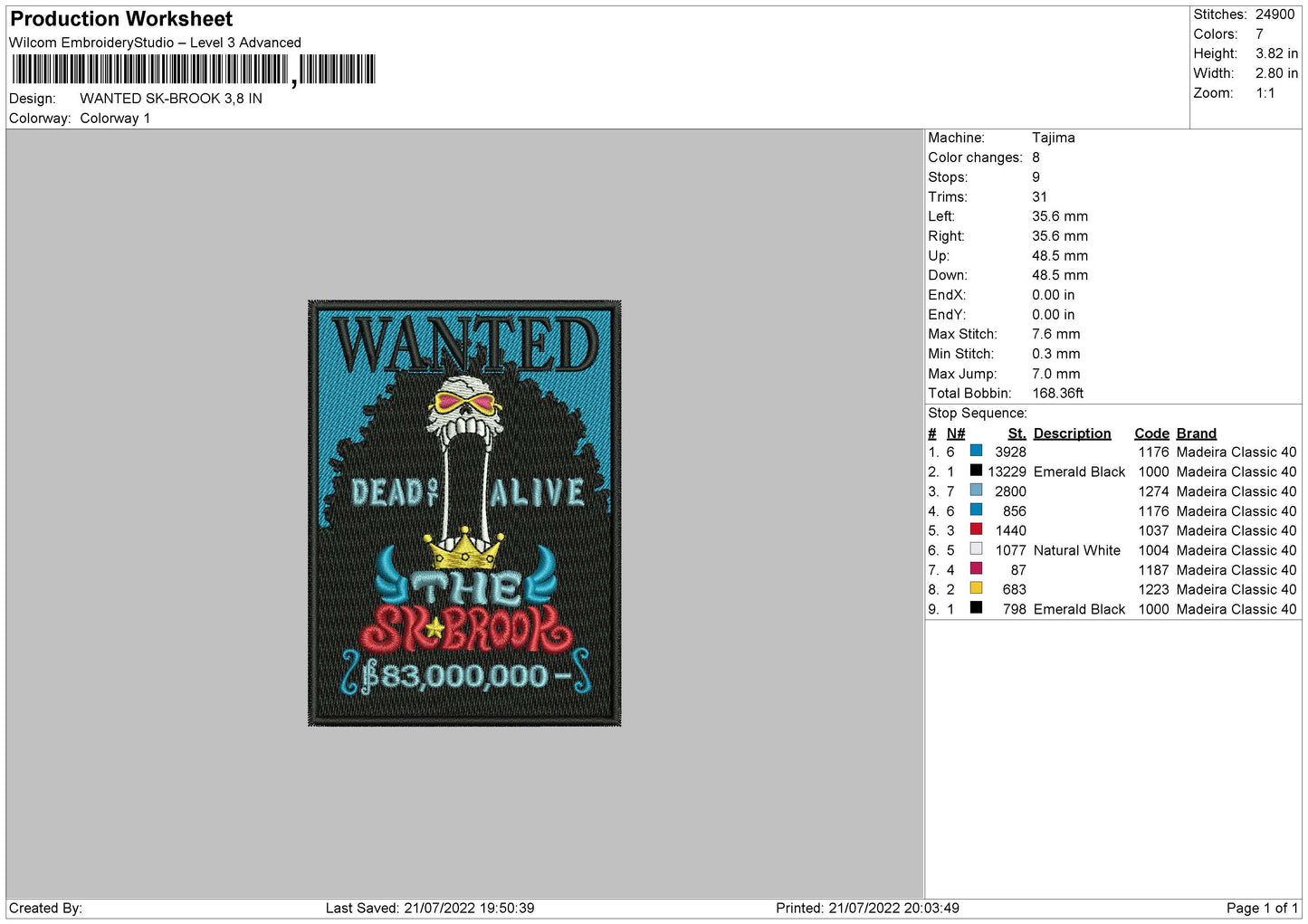This screenshot has width=1308, height=924.
Task: Click the Trims value '31'
Action: pyautogui.click(x=1040, y=197)
